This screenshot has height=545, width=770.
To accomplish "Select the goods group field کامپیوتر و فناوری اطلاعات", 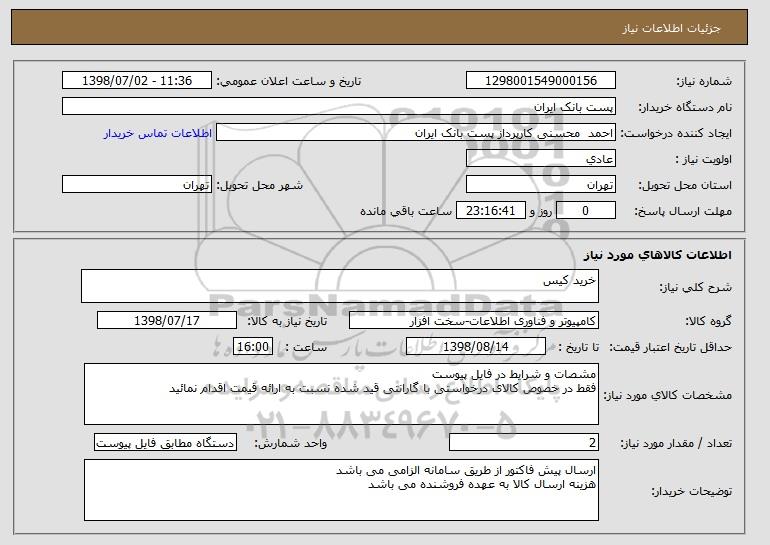I will pyautogui.click(x=474, y=321).
